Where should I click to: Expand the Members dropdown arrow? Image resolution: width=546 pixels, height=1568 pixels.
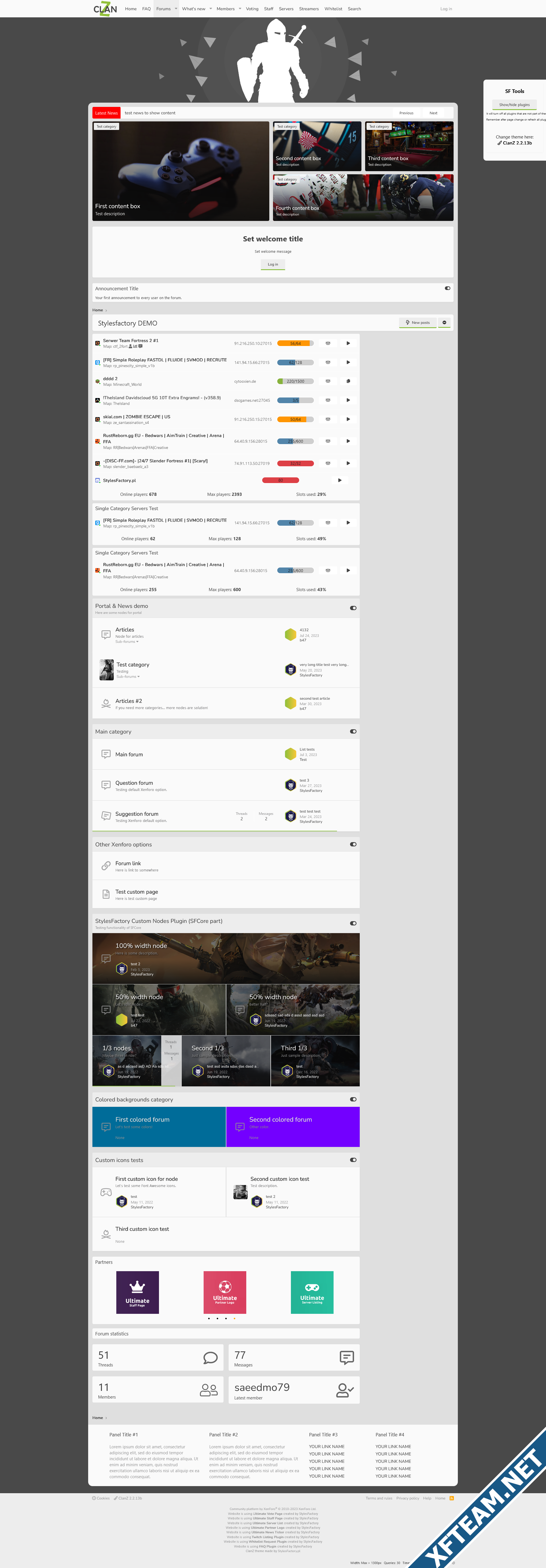240,9
